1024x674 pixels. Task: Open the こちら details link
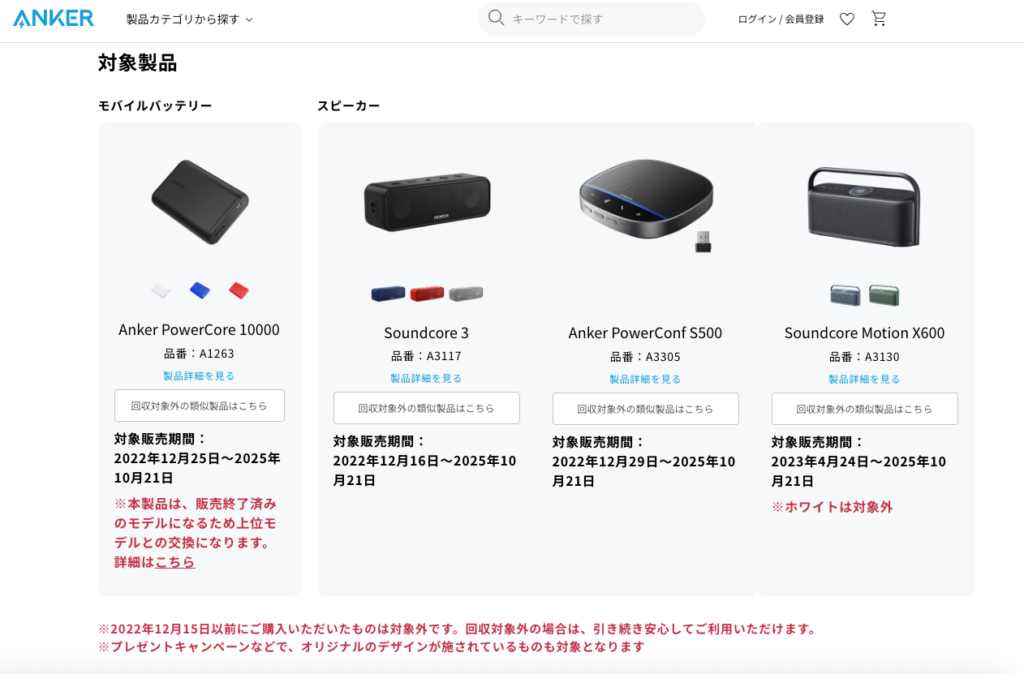pos(175,562)
